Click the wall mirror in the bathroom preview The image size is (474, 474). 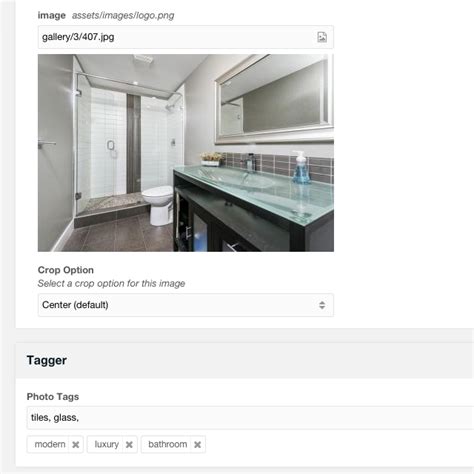tap(274, 98)
